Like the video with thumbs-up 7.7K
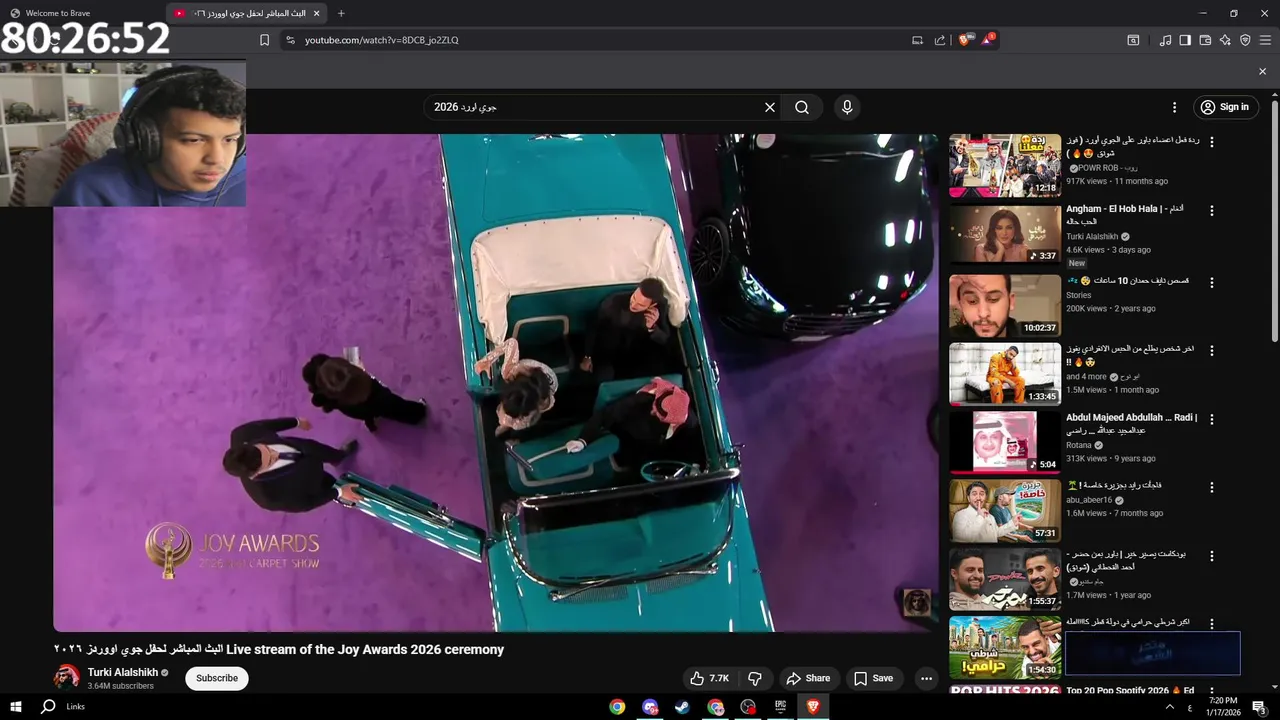Image resolution: width=1280 pixels, height=720 pixels. [710, 678]
